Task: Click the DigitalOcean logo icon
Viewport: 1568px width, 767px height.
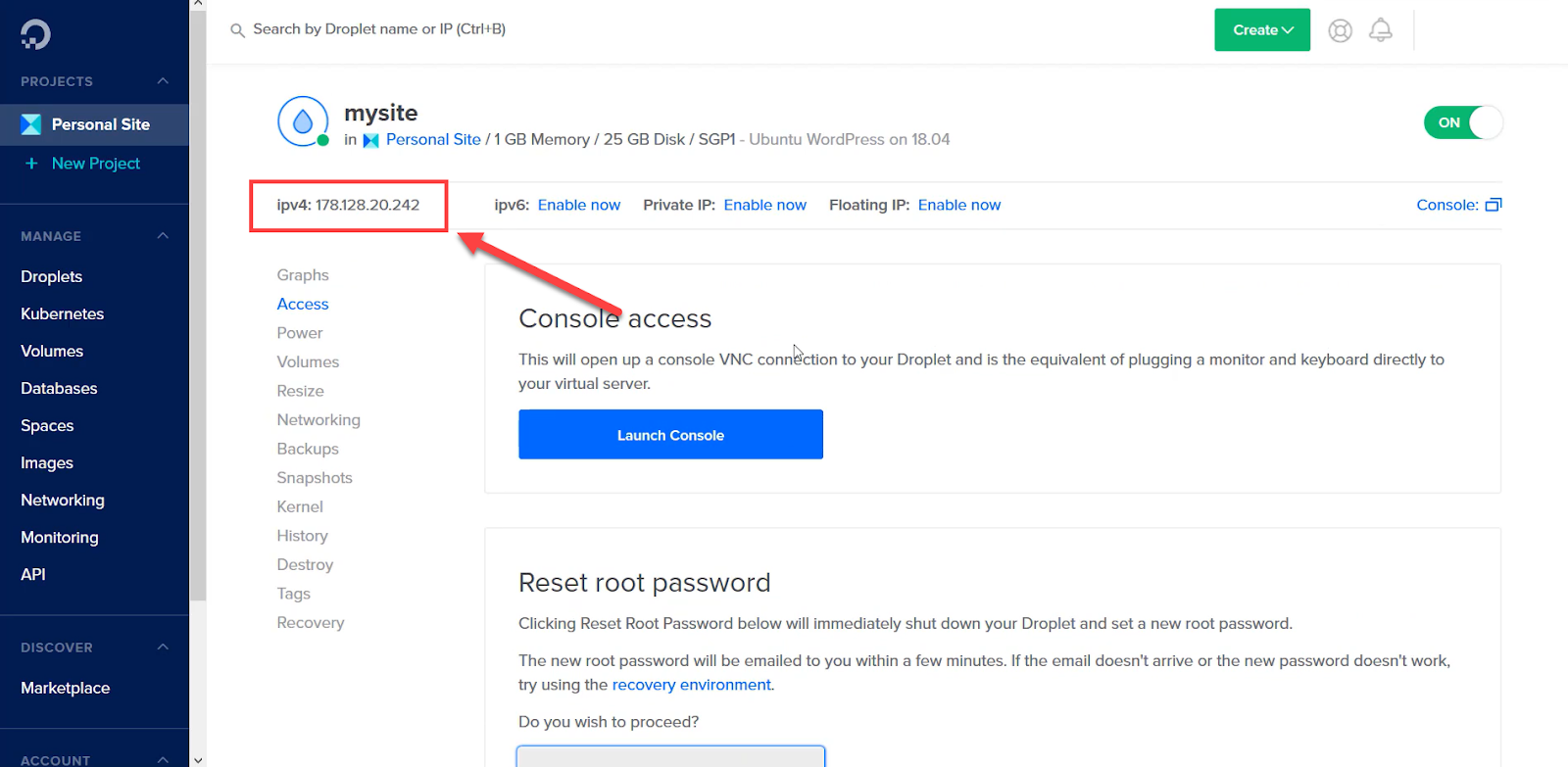Action: (x=35, y=34)
